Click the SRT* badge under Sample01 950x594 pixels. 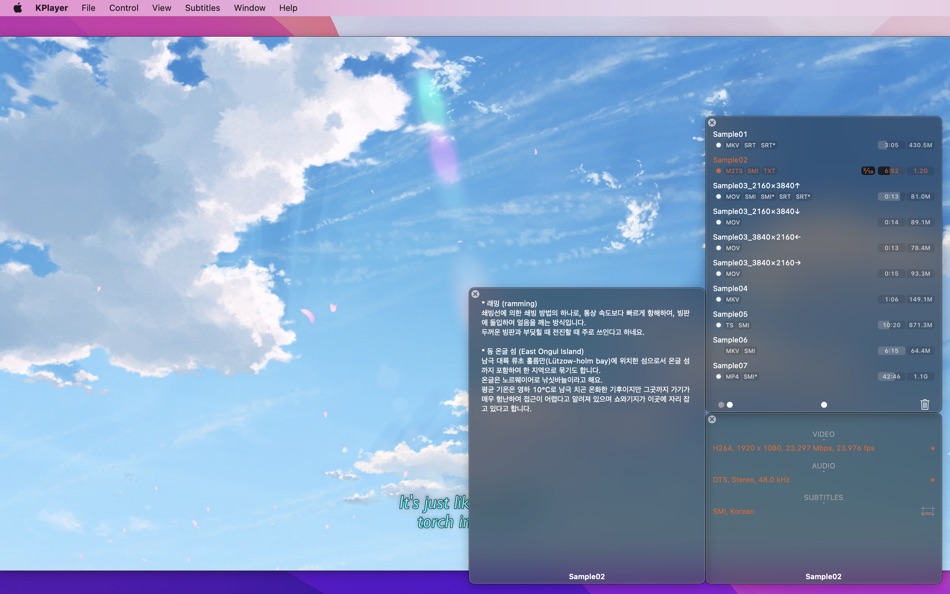point(768,145)
